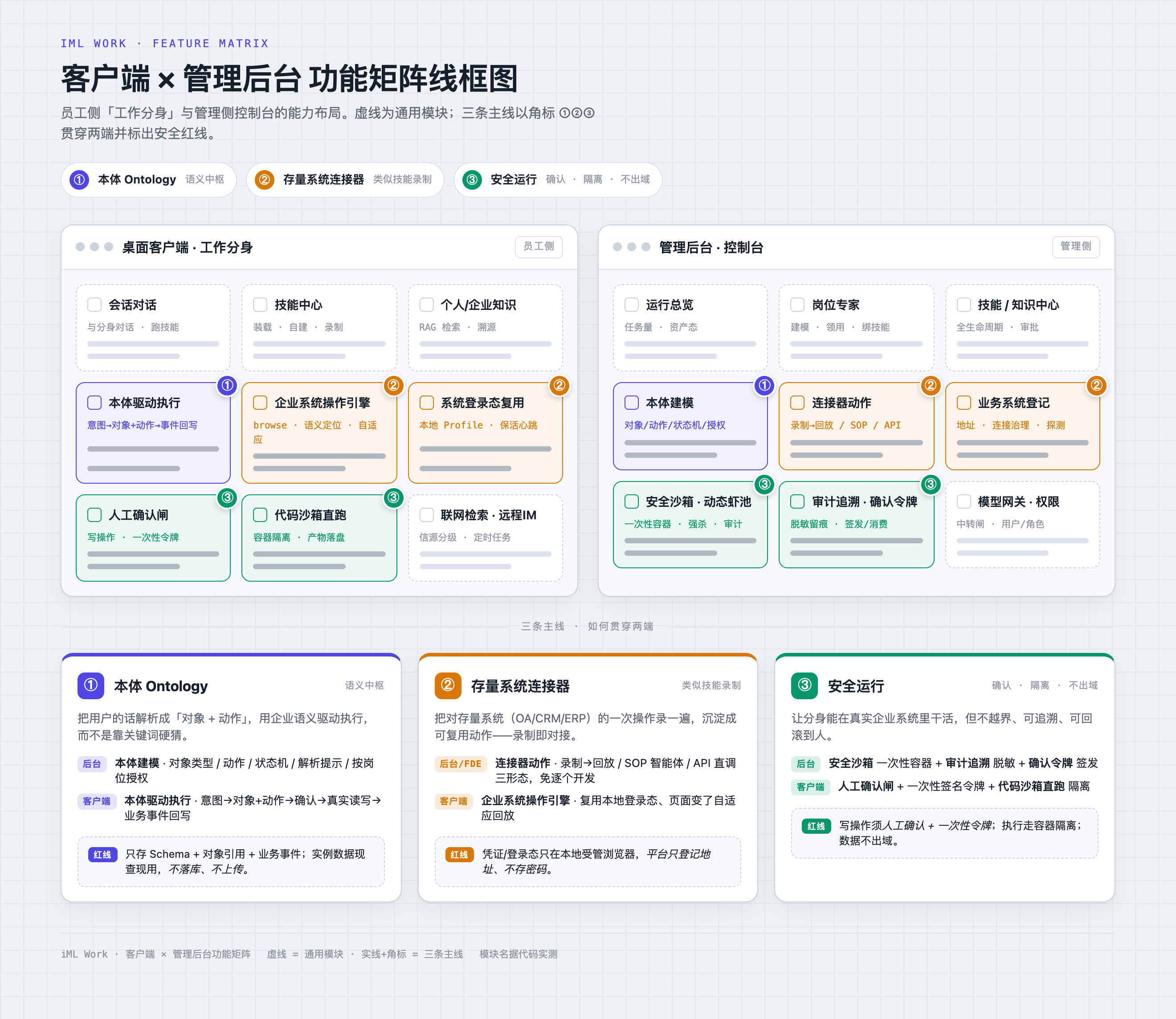Click the ① corner badge on 本体驱动执行 card
The image size is (1176, 1019).
228,386
